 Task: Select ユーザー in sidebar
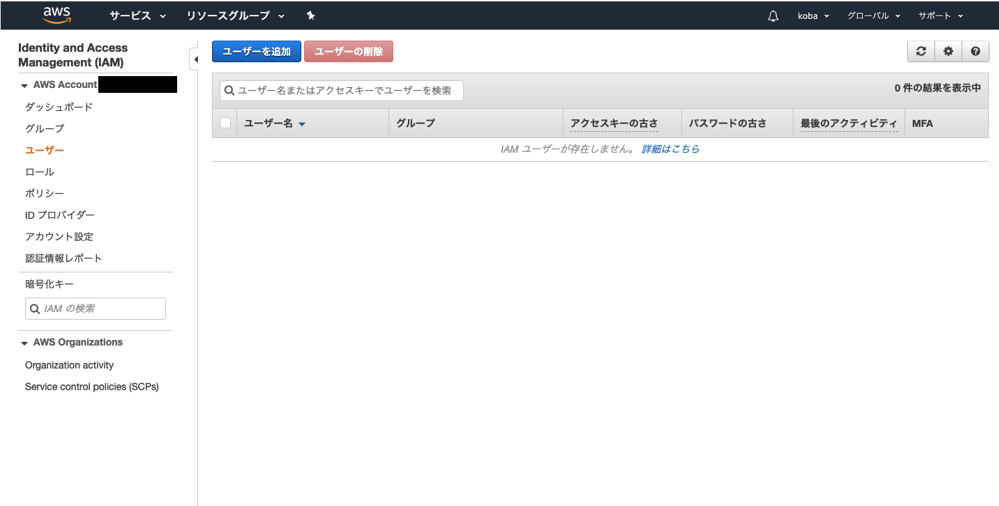pyautogui.click(x=45, y=150)
